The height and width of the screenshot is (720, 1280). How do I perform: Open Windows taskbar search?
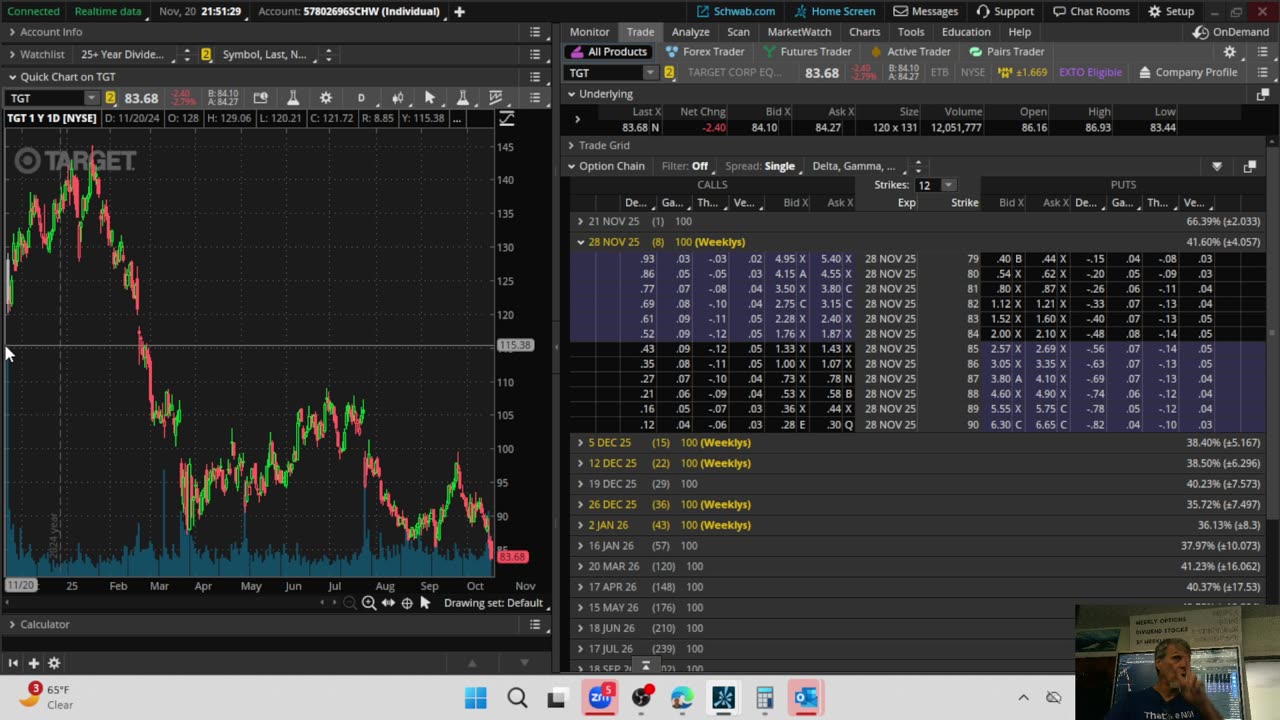517,698
